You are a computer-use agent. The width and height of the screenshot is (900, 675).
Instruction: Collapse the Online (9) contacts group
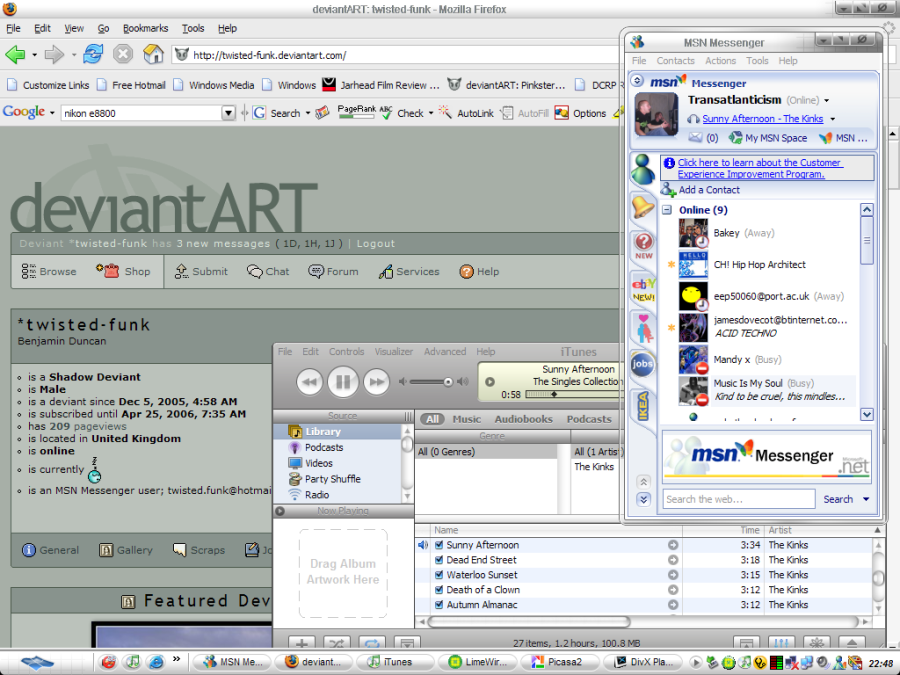[667, 210]
